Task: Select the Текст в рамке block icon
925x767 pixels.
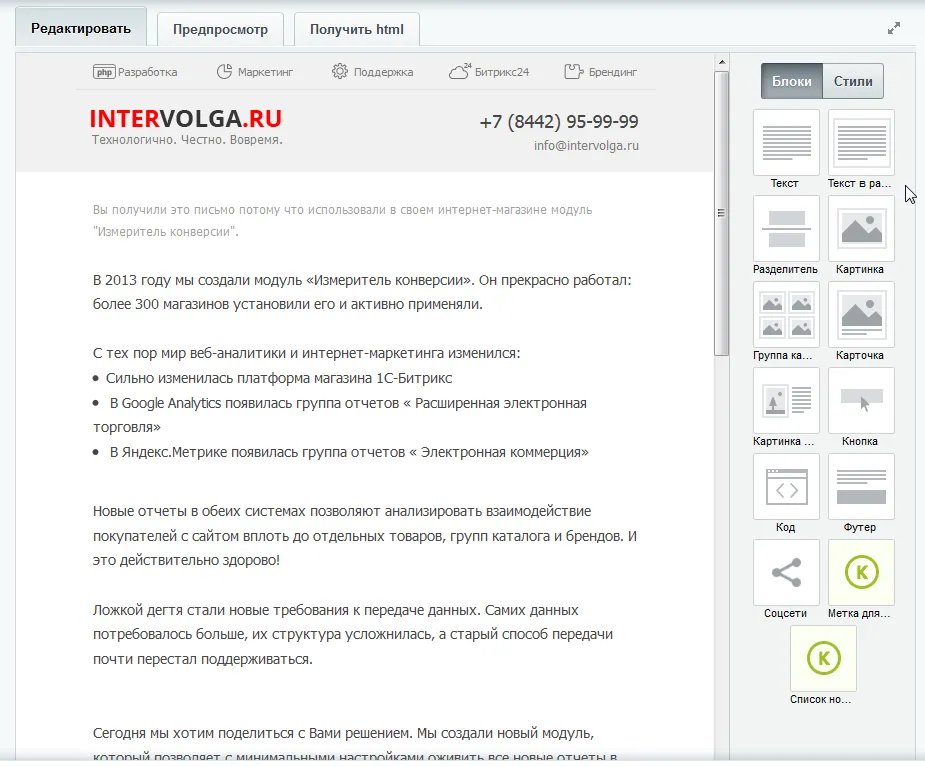Action: tap(861, 142)
